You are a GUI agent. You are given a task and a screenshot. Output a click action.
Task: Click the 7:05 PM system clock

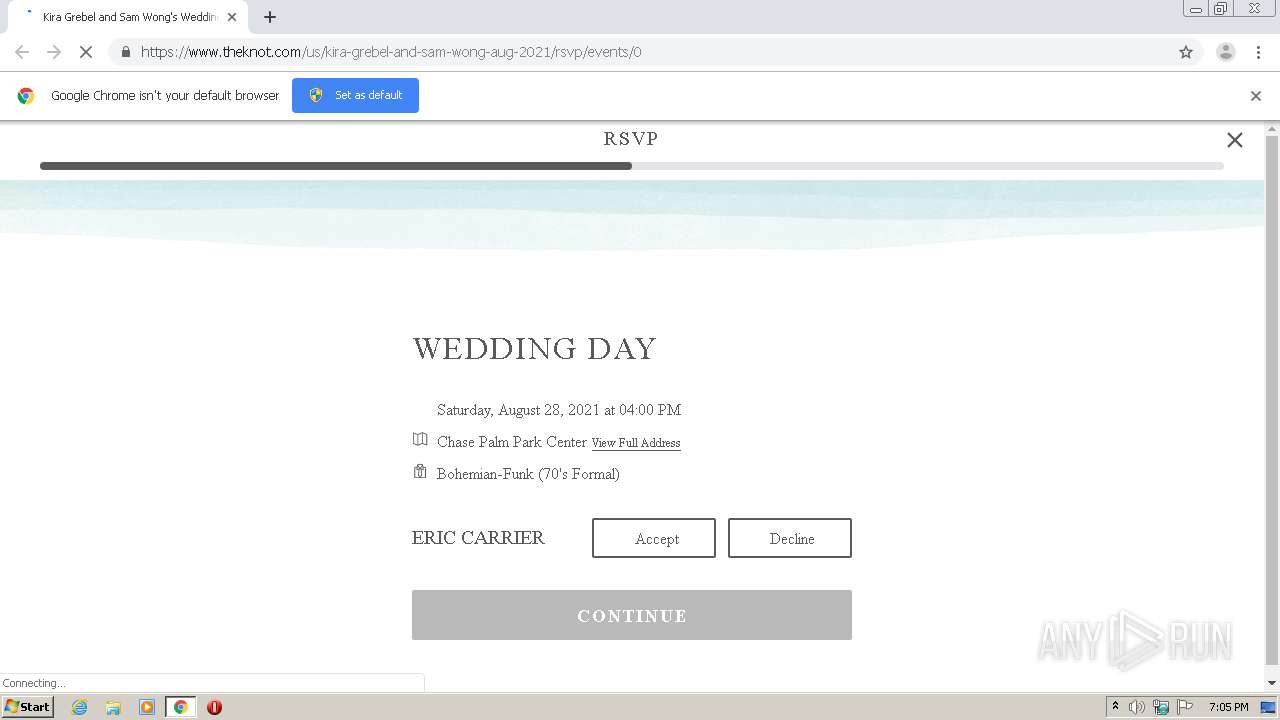coord(1228,707)
